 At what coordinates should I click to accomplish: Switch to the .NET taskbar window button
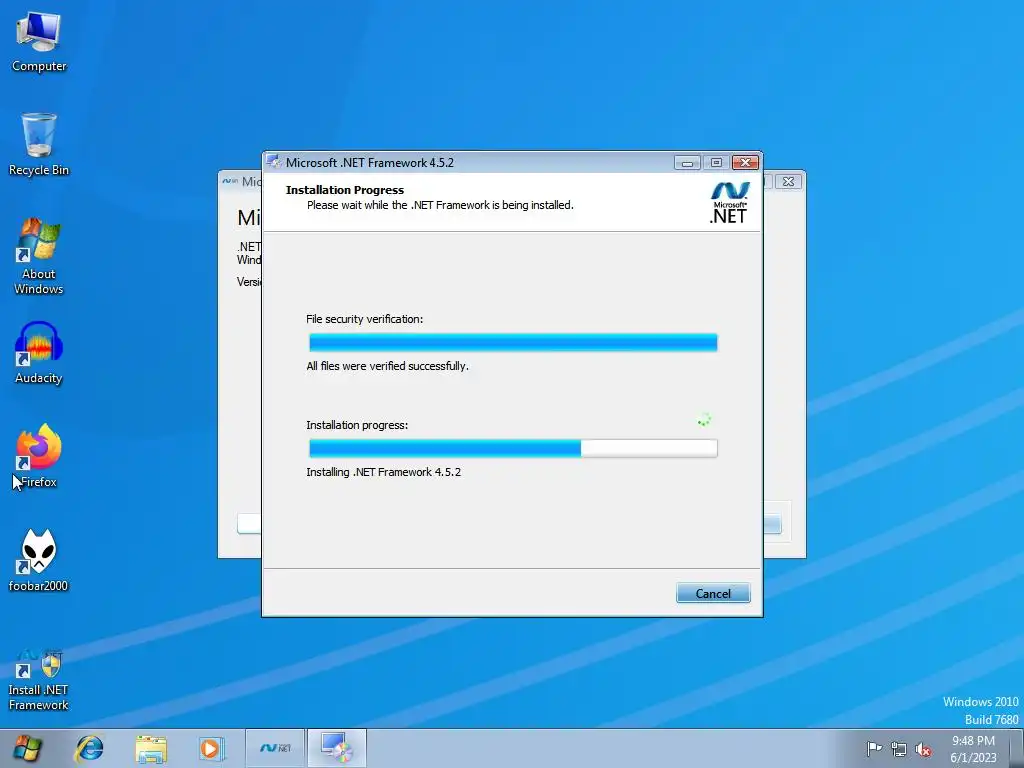(x=275, y=748)
